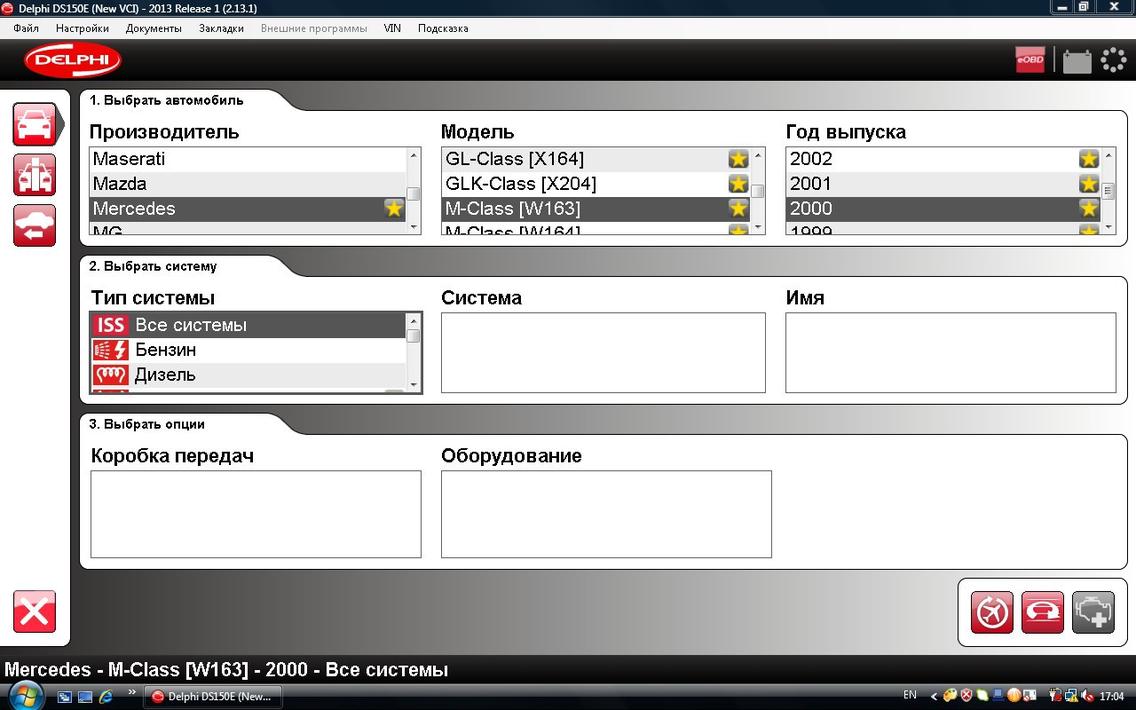Open the VIN menu
The width and height of the screenshot is (1136, 710).
point(392,28)
